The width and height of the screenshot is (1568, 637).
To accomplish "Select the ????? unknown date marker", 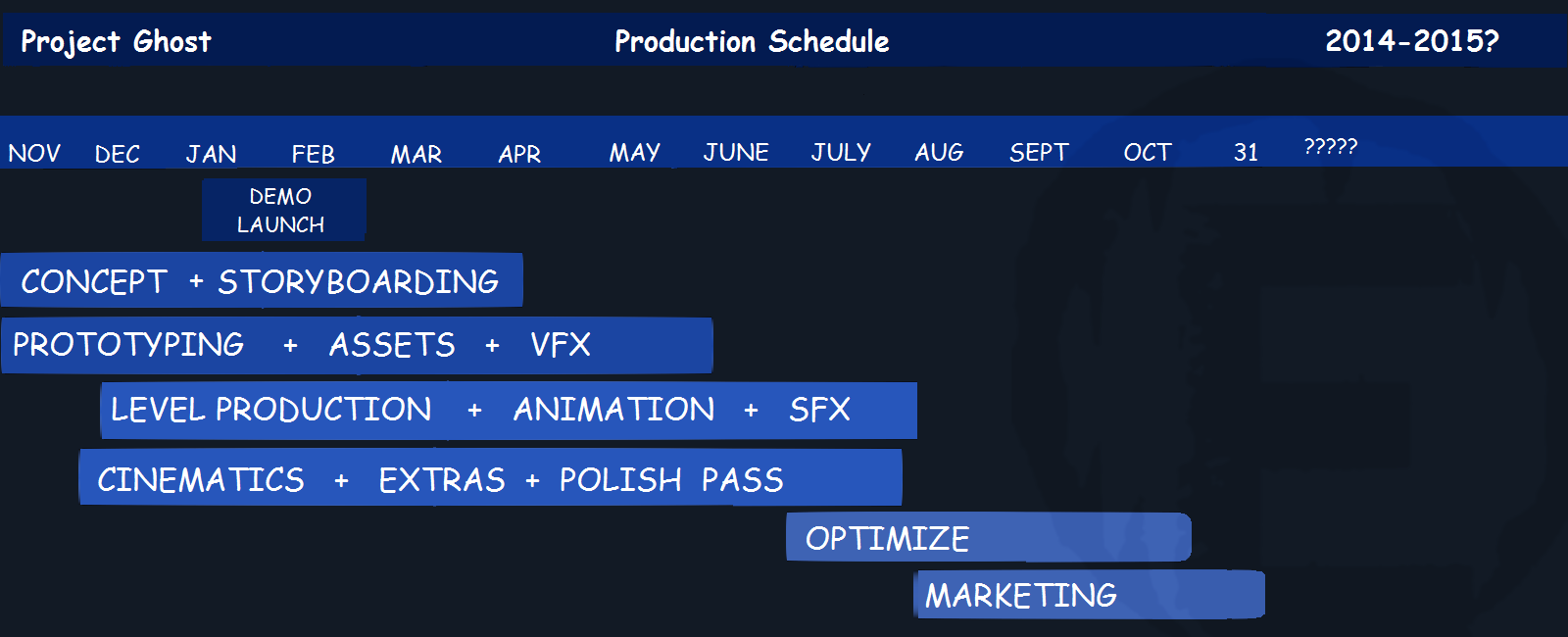I will [1330, 147].
